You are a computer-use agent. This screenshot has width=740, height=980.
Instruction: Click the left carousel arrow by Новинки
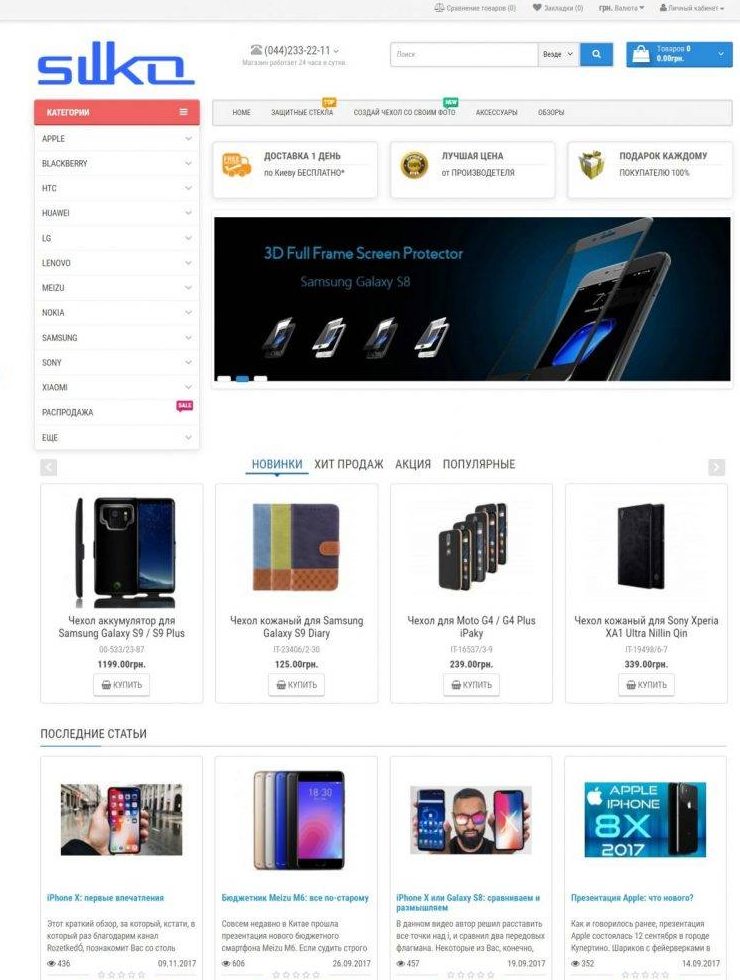[48, 467]
